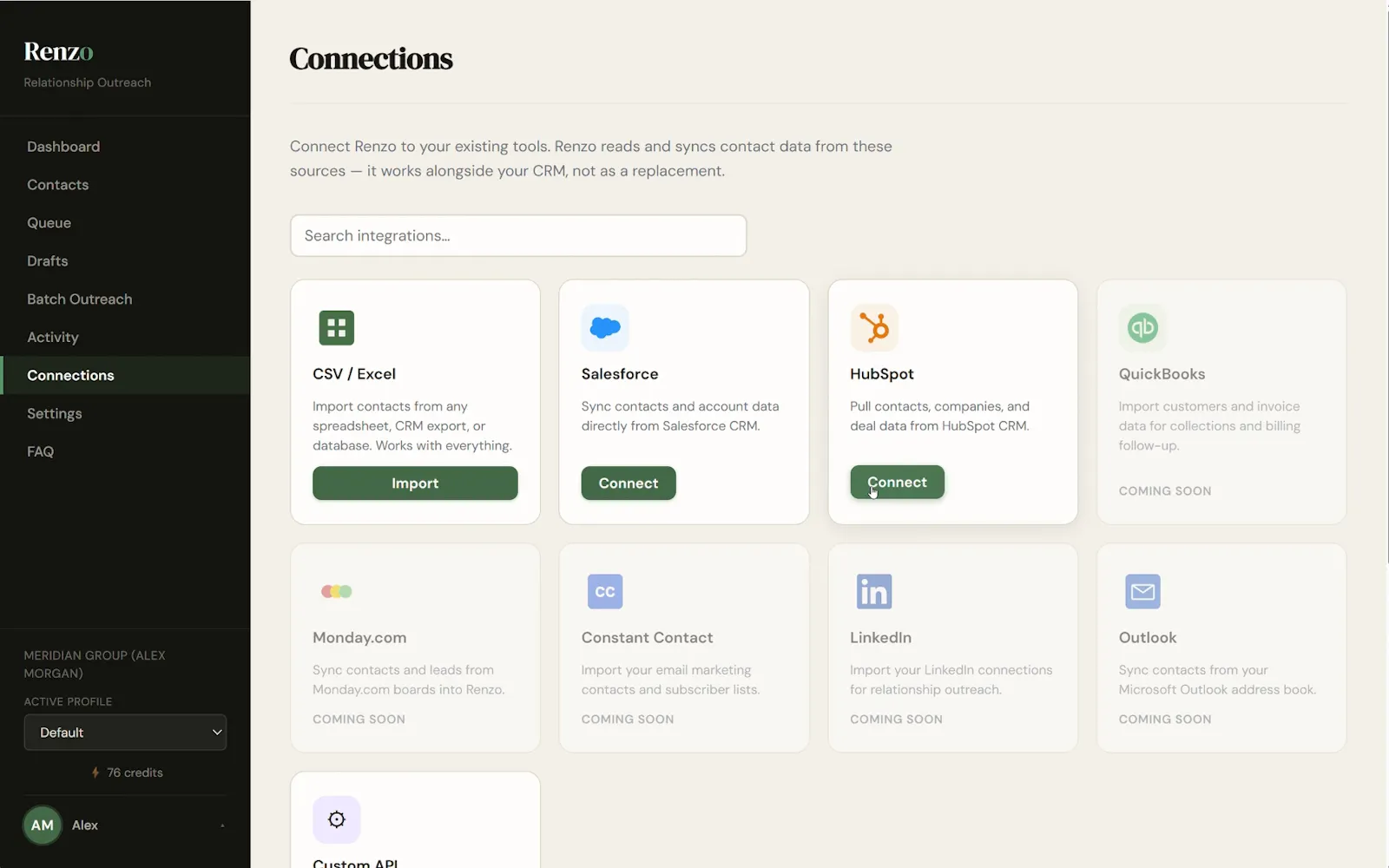Click the HubSpot sprocket icon
Image resolution: width=1389 pixels, height=868 pixels.
pyautogui.click(x=874, y=327)
